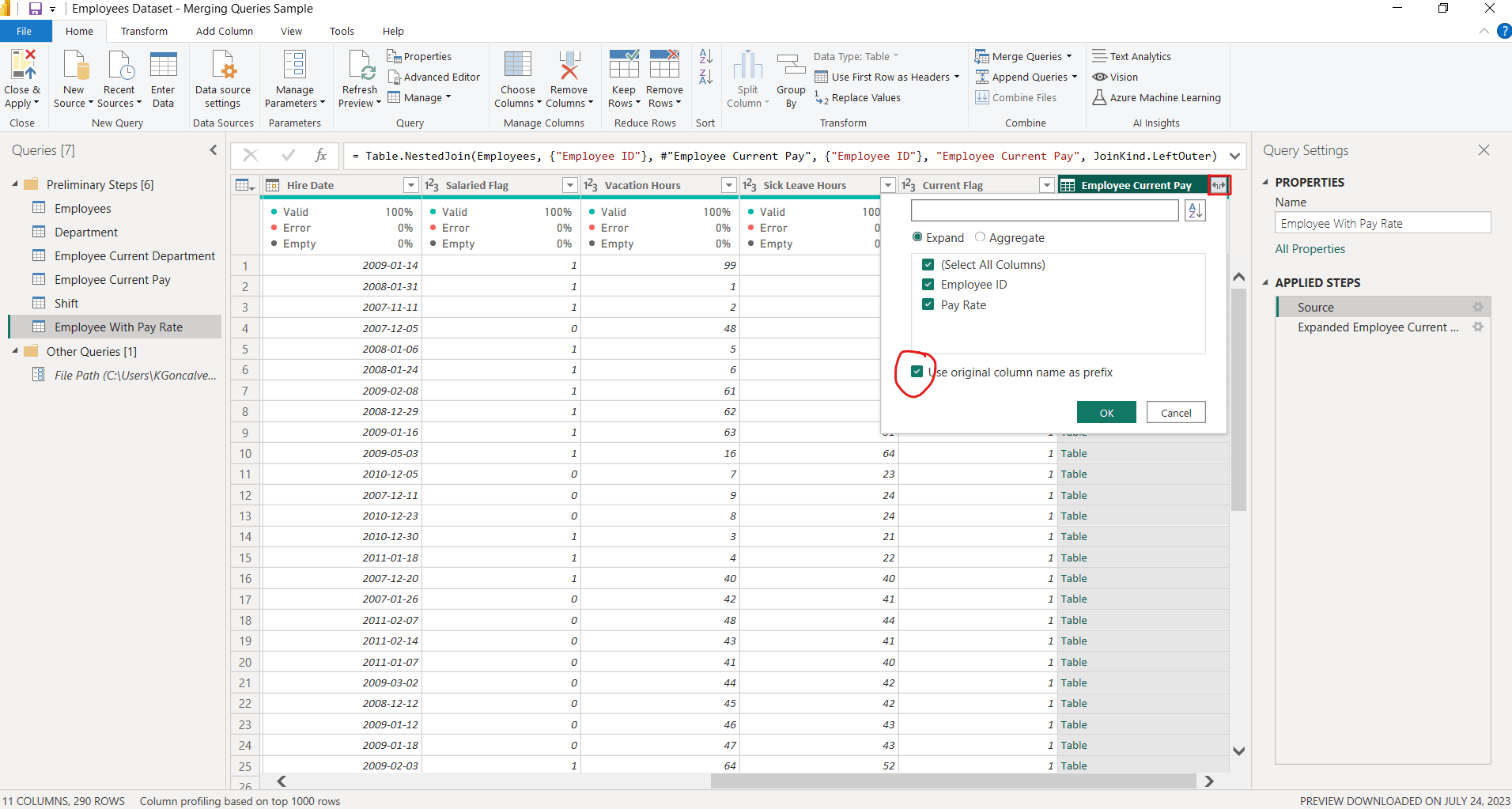Confirm with the OK button
The height and width of the screenshot is (809, 1512).
pos(1106,412)
